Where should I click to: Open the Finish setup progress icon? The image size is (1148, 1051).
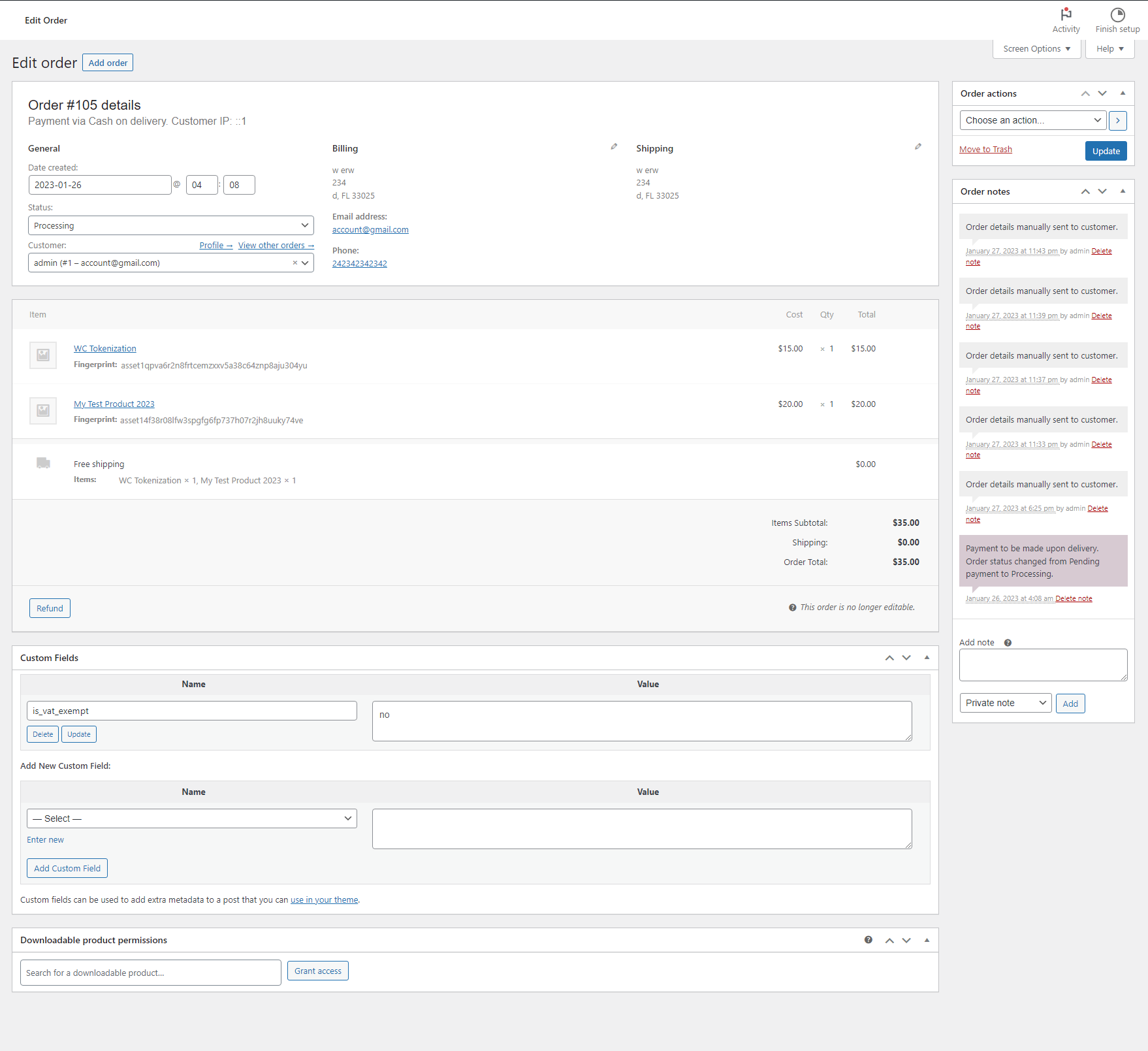click(1117, 14)
